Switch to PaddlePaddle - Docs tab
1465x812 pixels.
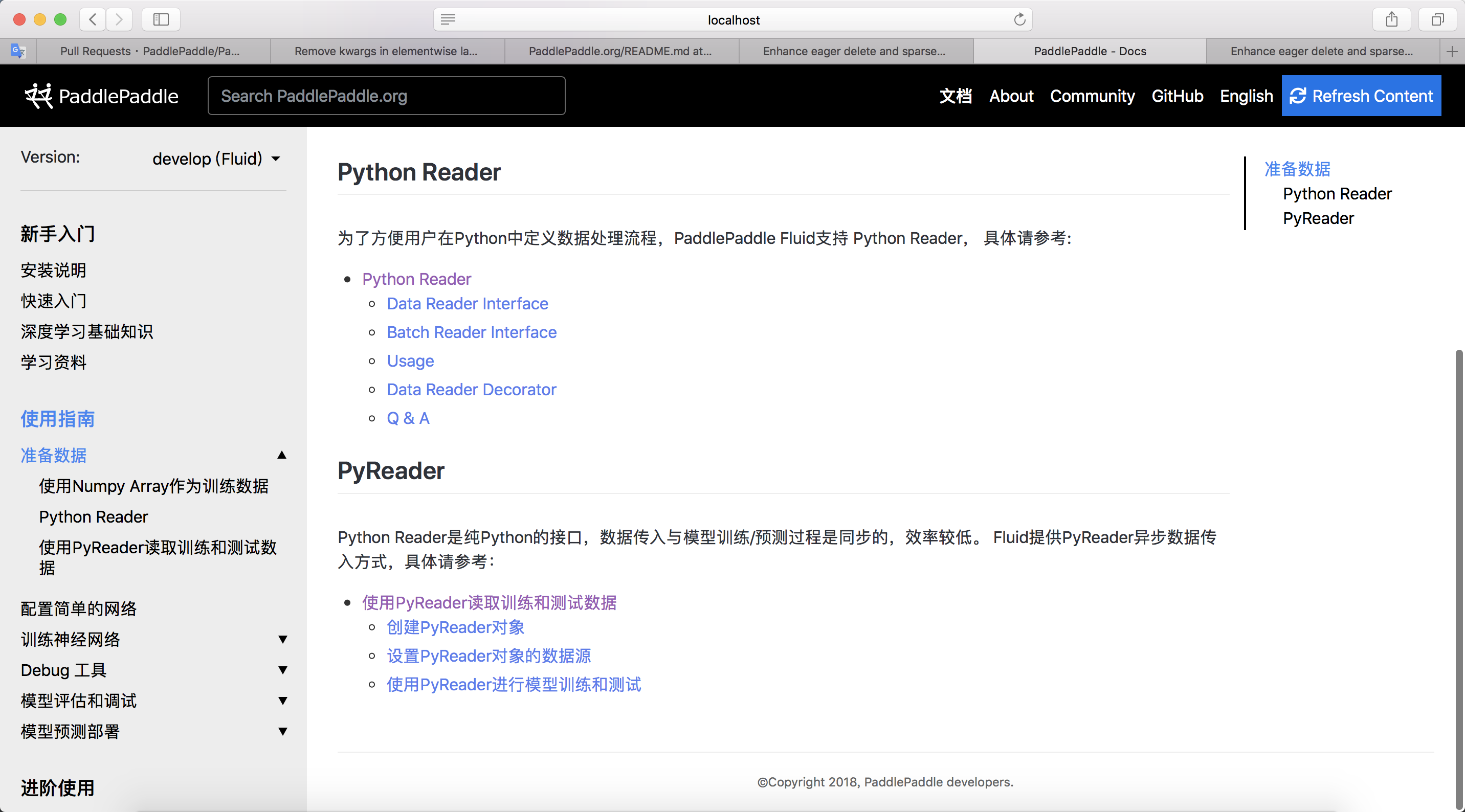[1090, 51]
